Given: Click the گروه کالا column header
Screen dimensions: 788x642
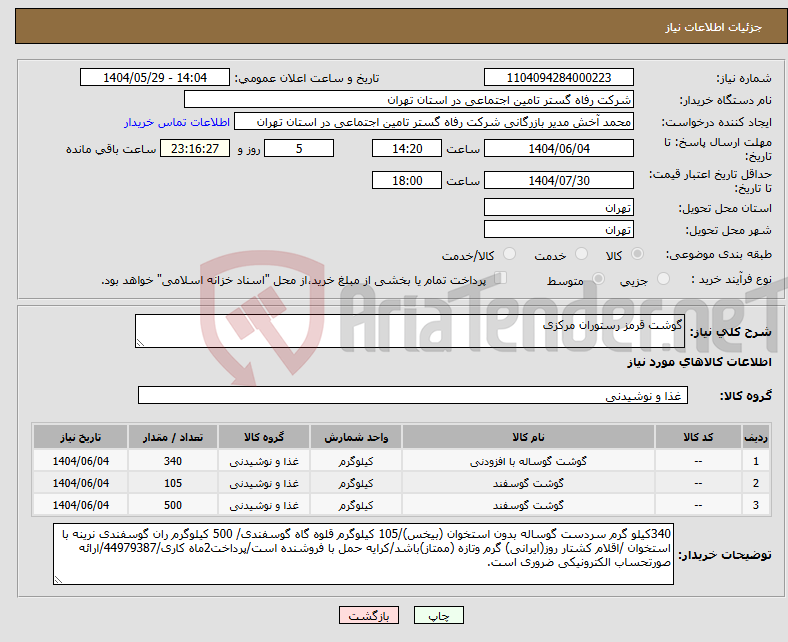Looking at the screenshot, I should click(x=264, y=437).
